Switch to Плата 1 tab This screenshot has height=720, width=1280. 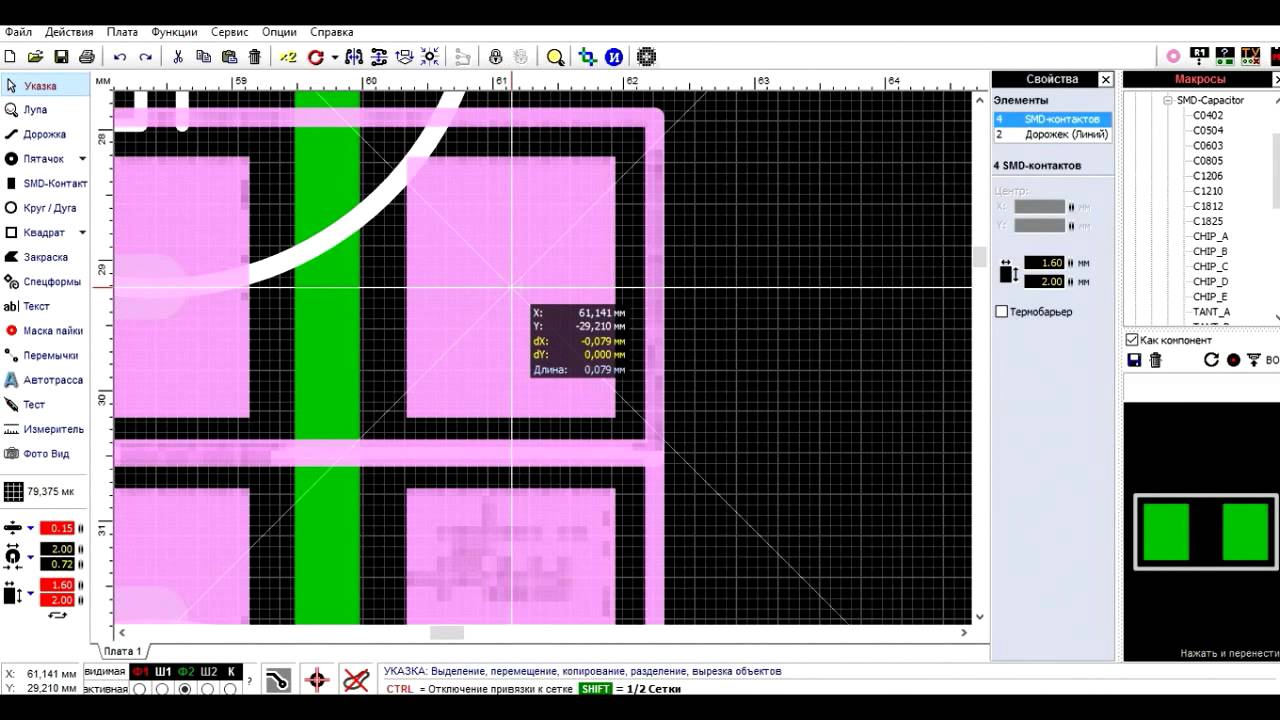click(122, 651)
